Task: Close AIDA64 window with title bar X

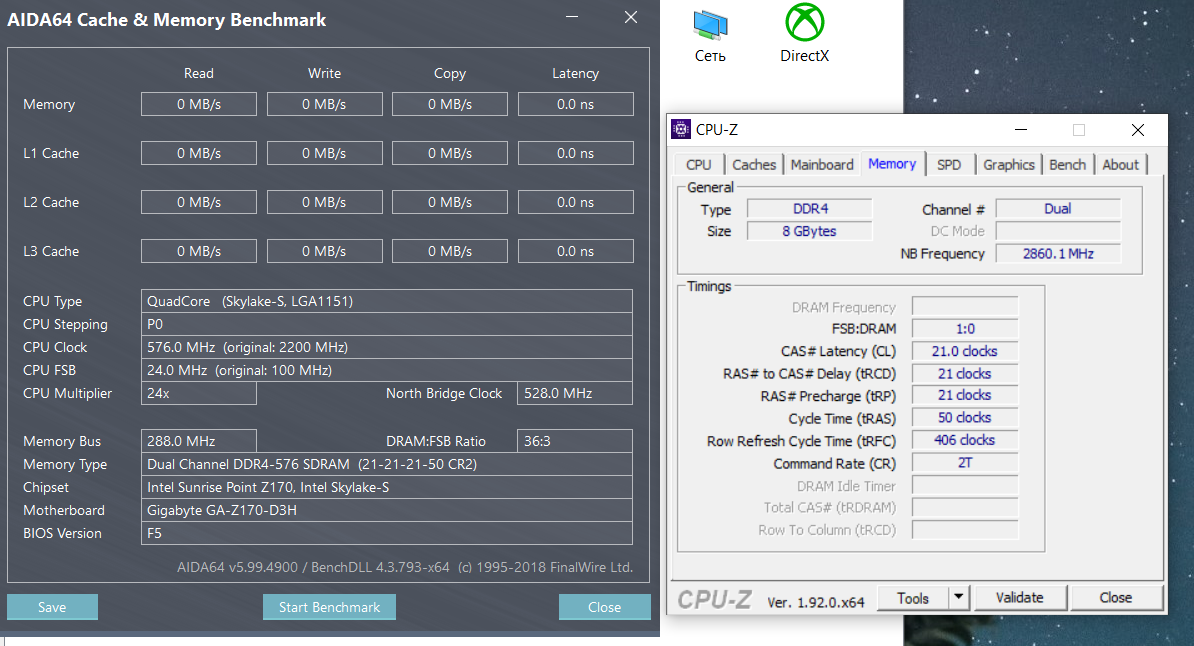Action: click(631, 17)
